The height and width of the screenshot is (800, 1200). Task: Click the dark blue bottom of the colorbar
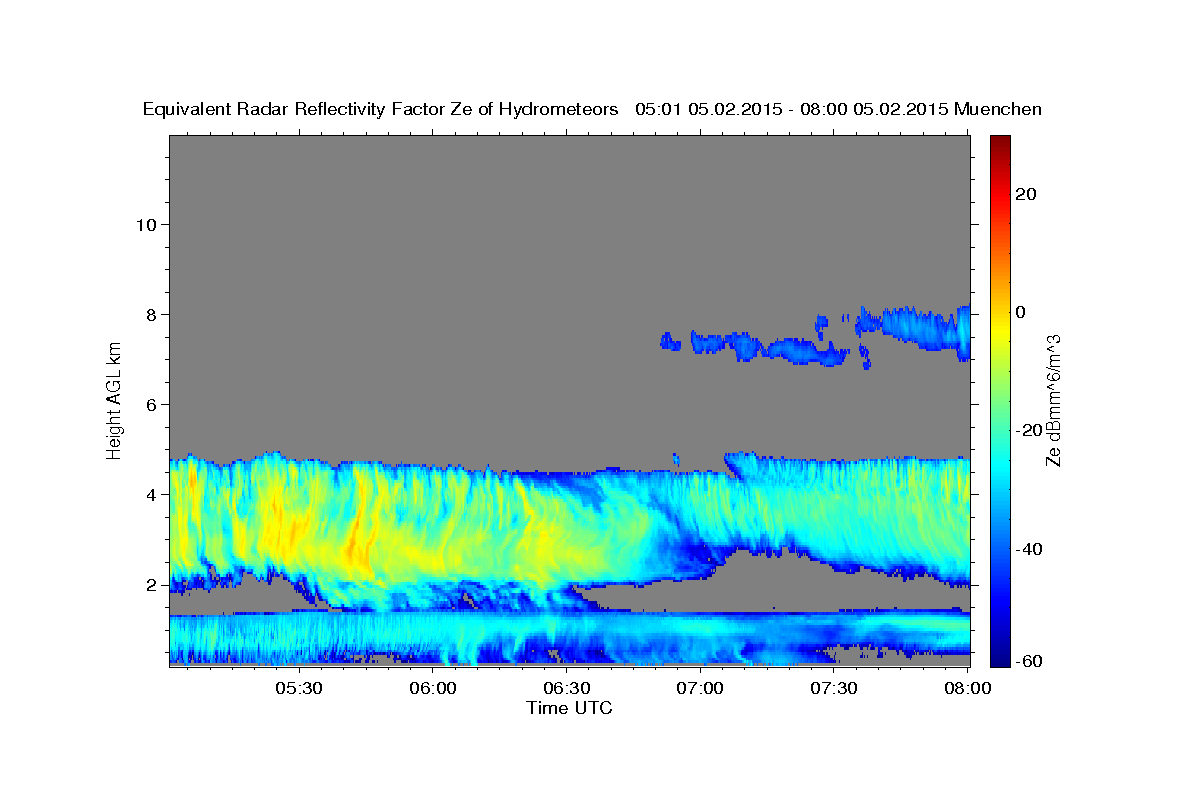point(1000,655)
